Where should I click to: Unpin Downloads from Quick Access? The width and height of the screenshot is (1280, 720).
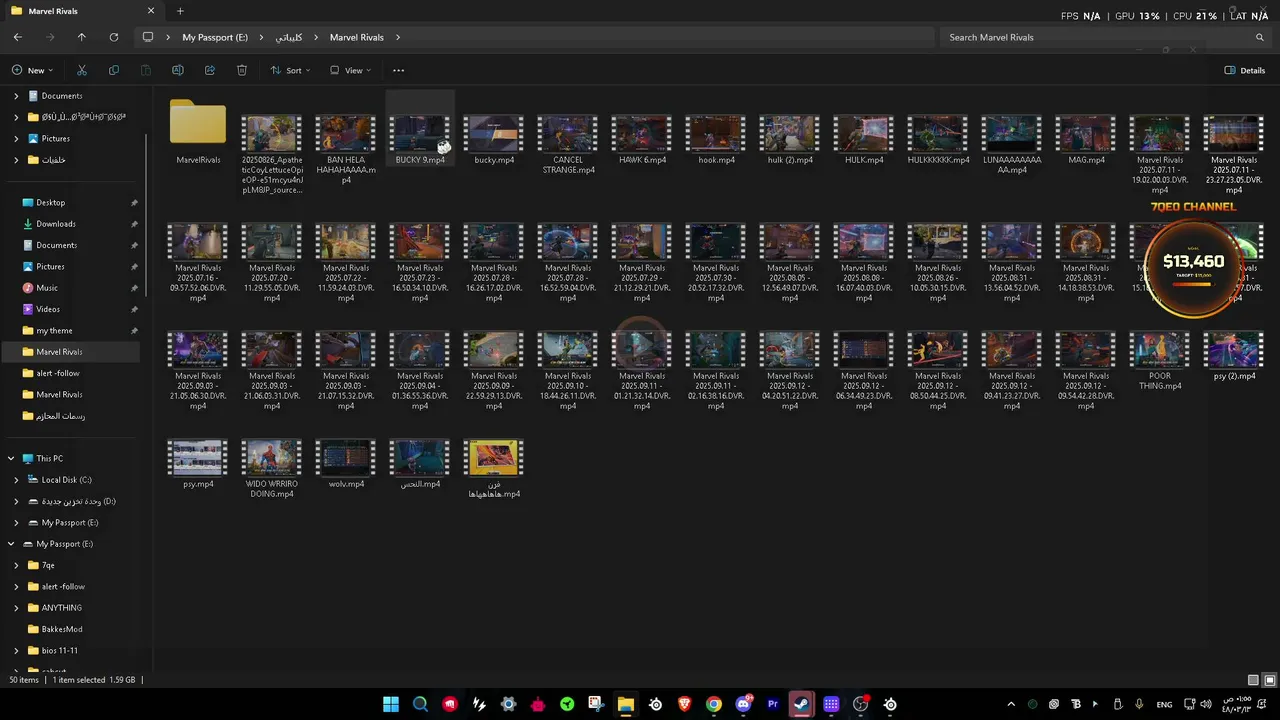point(134,224)
